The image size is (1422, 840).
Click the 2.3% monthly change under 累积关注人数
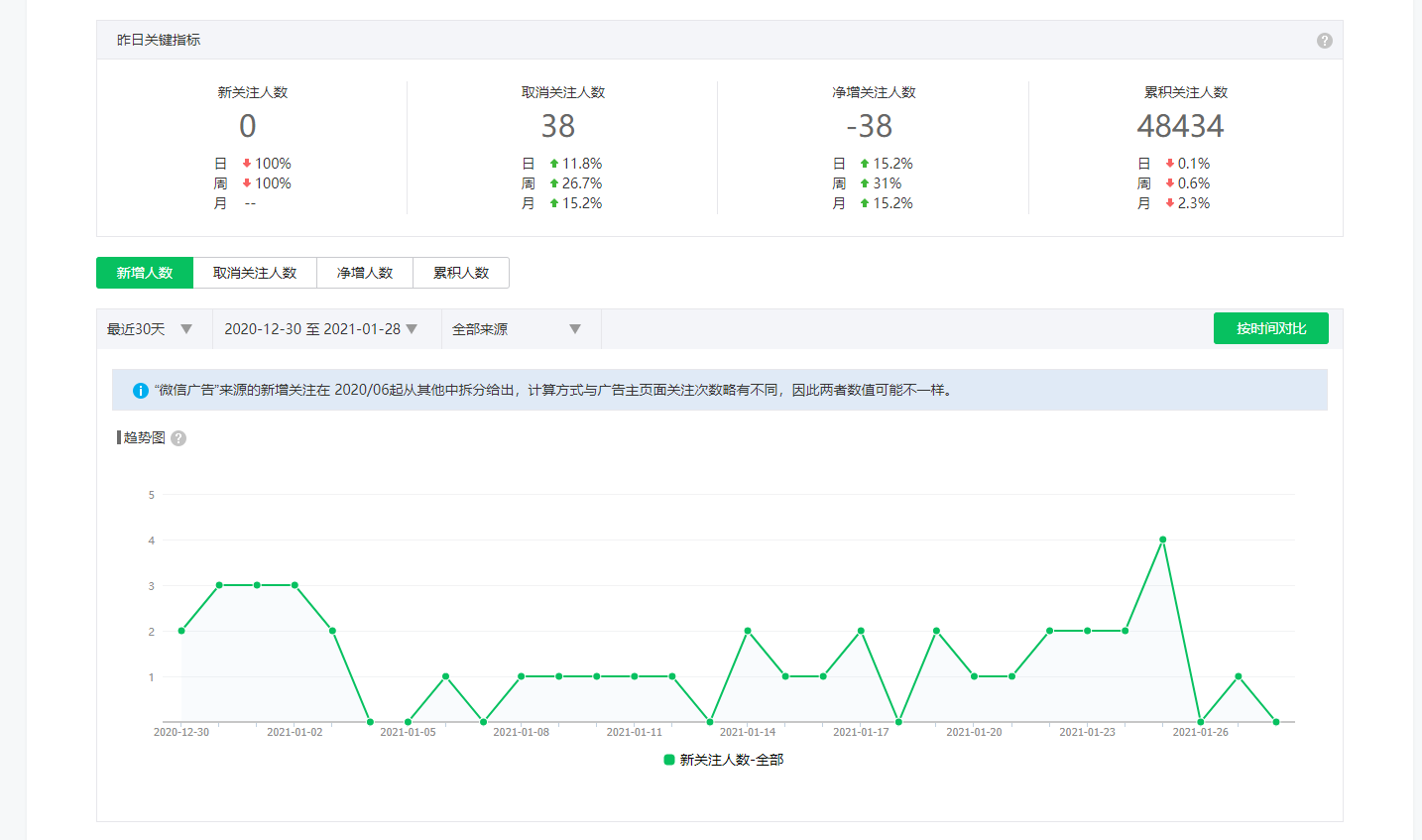tap(1194, 203)
